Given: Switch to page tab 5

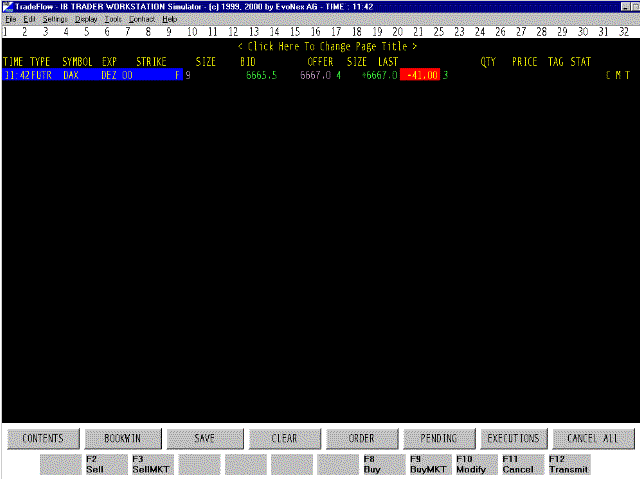Looking at the screenshot, I should coord(87,32).
